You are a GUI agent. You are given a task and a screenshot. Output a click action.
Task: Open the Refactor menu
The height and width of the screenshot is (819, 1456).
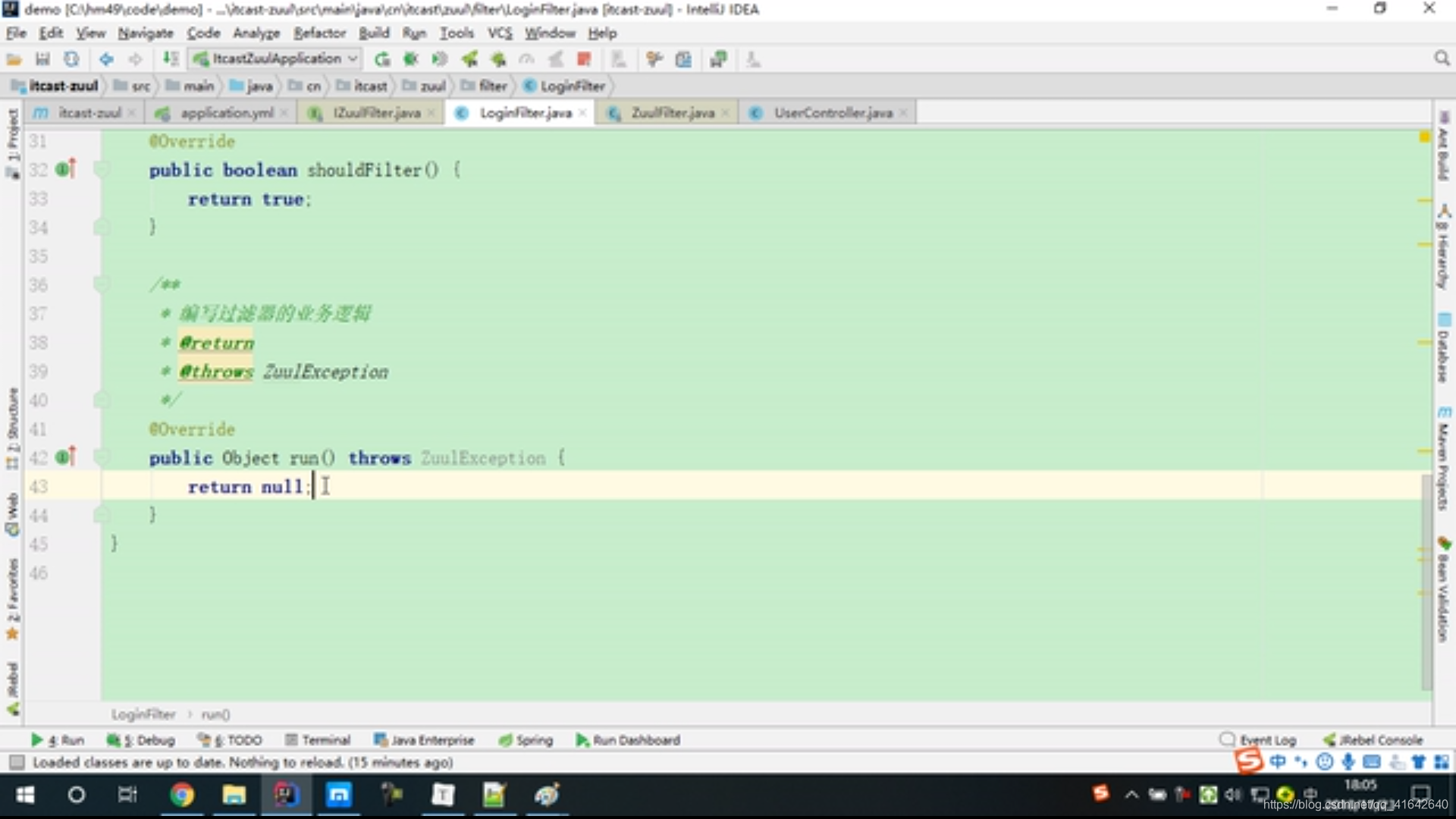pyautogui.click(x=319, y=33)
